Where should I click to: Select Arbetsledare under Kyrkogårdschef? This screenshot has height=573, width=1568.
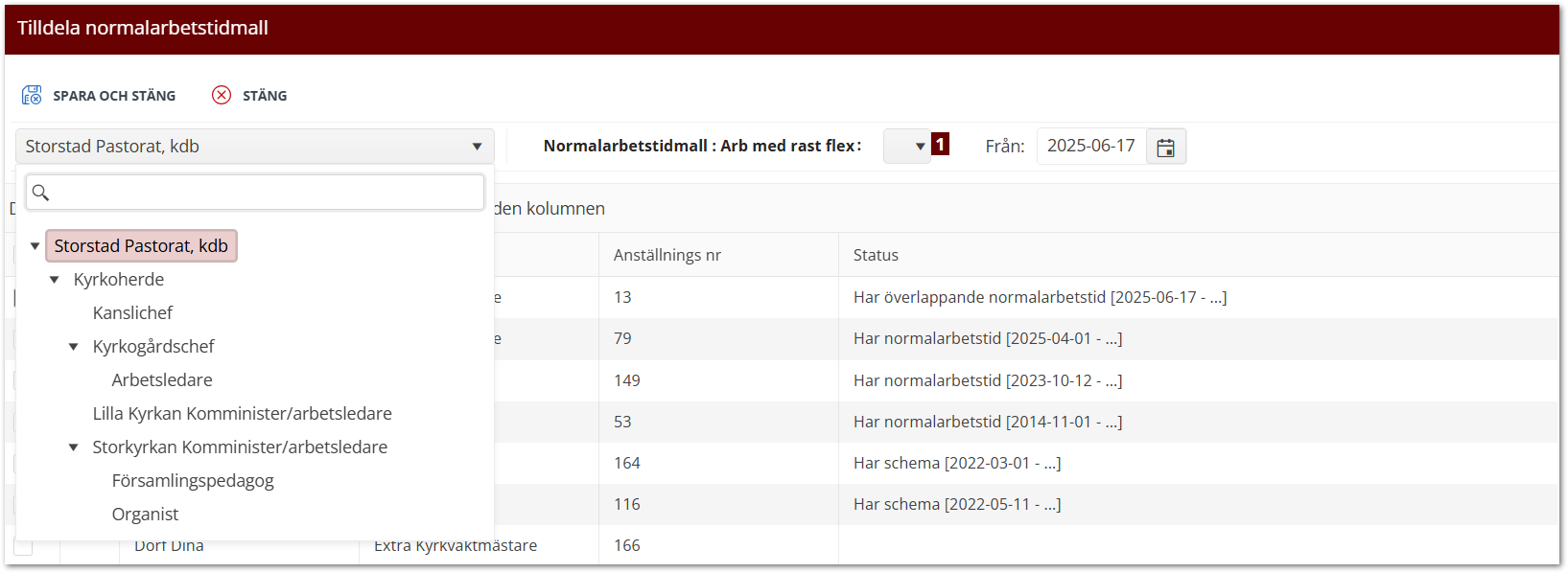pyautogui.click(x=162, y=380)
